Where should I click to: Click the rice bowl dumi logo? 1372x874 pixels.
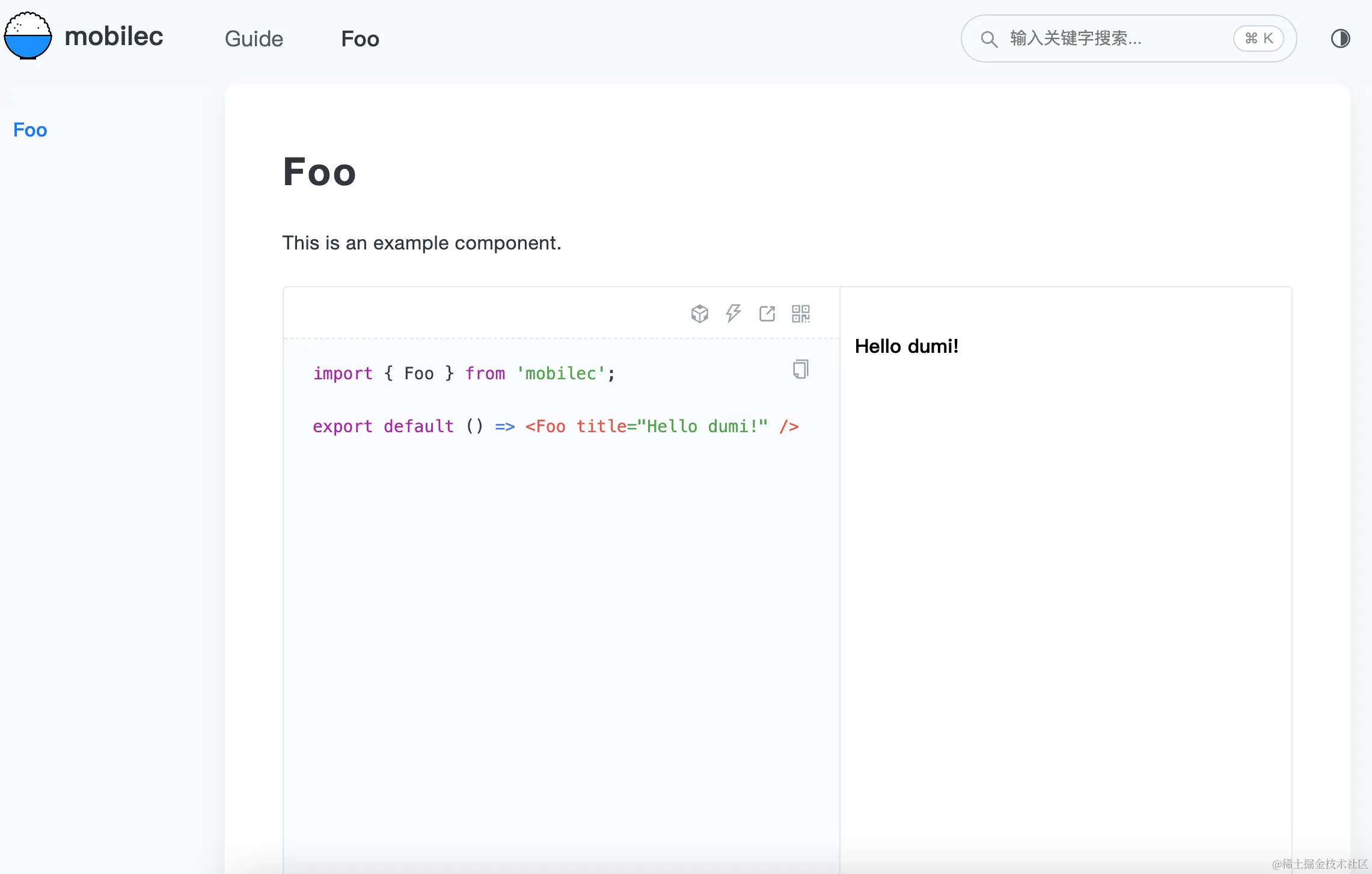pos(28,36)
